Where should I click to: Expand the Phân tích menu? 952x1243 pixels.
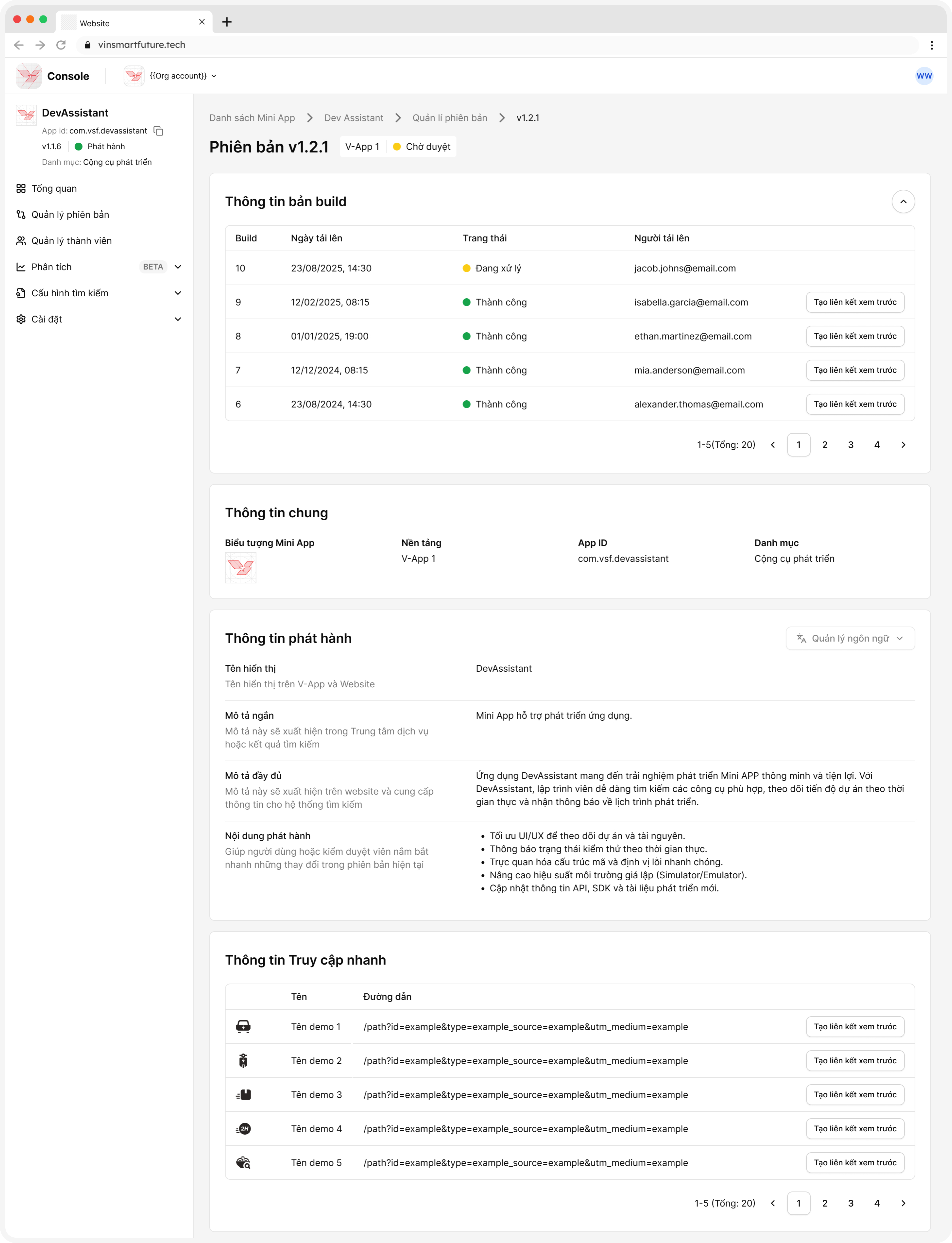[178, 267]
